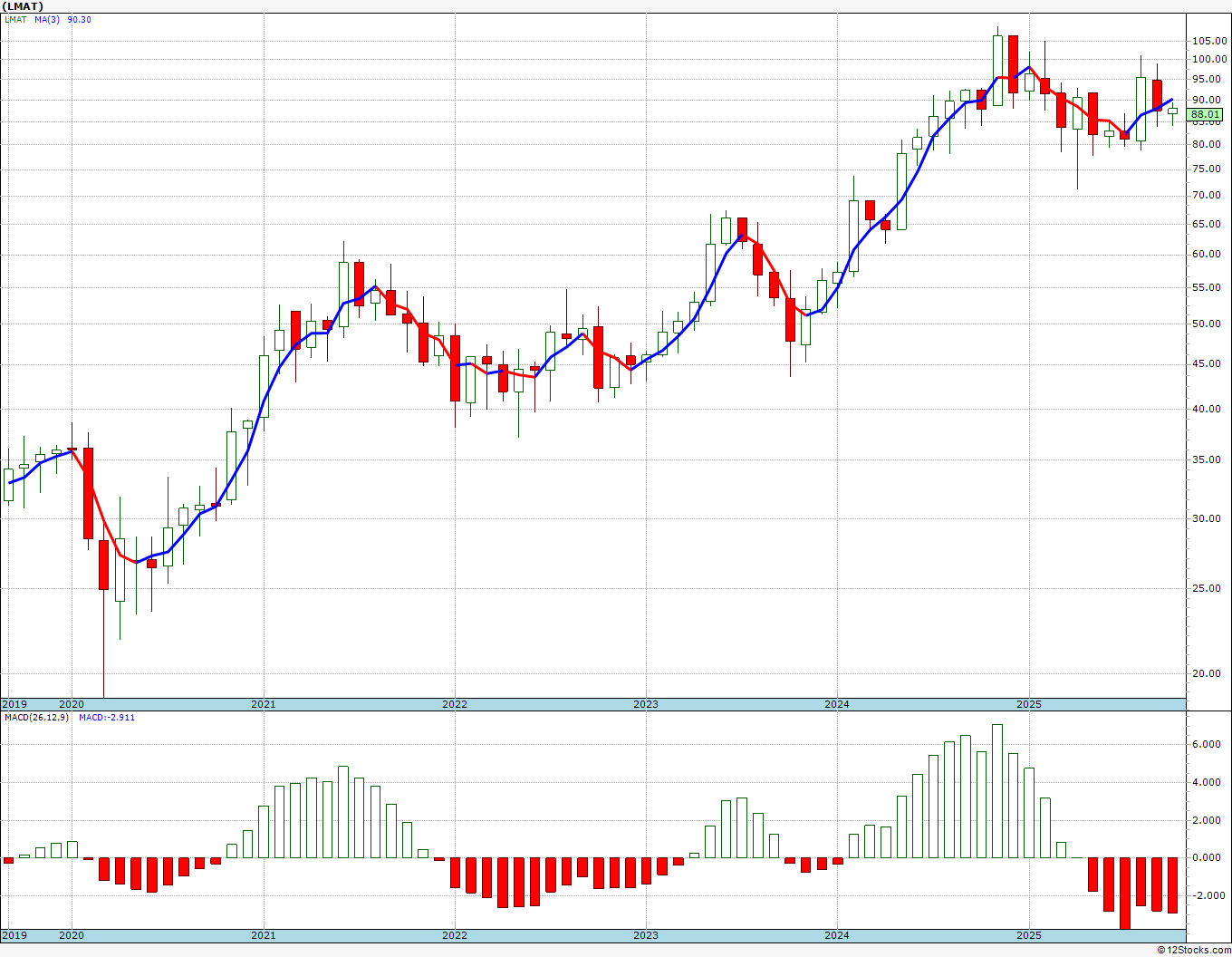Click the 2.000 MACD axis label
The width and height of the screenshot is (1232, 957).
pyautogui.click(x=1208, y=821)
